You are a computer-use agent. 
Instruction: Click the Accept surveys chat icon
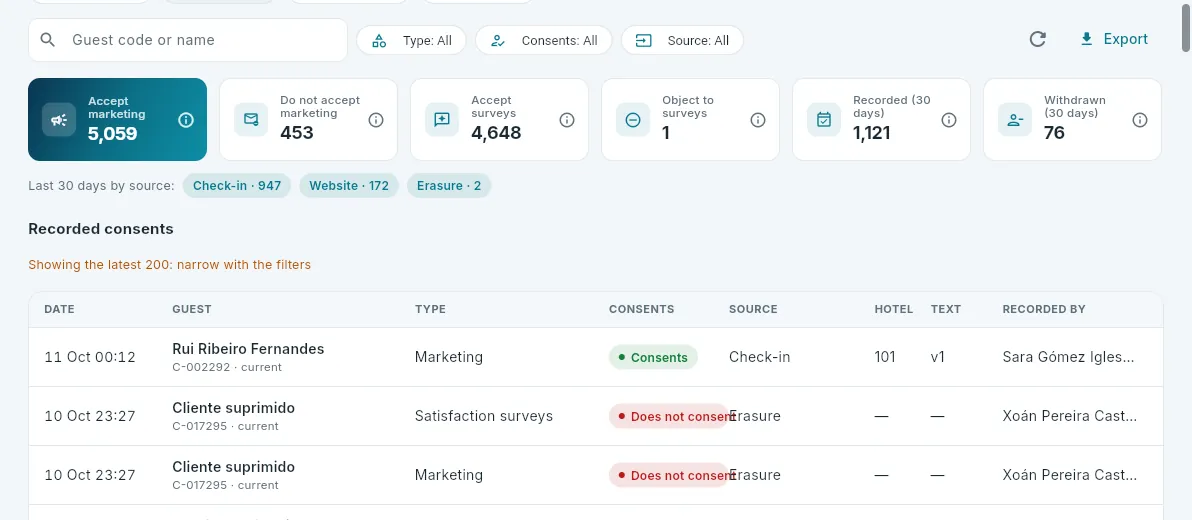click(x=441, y=119)
